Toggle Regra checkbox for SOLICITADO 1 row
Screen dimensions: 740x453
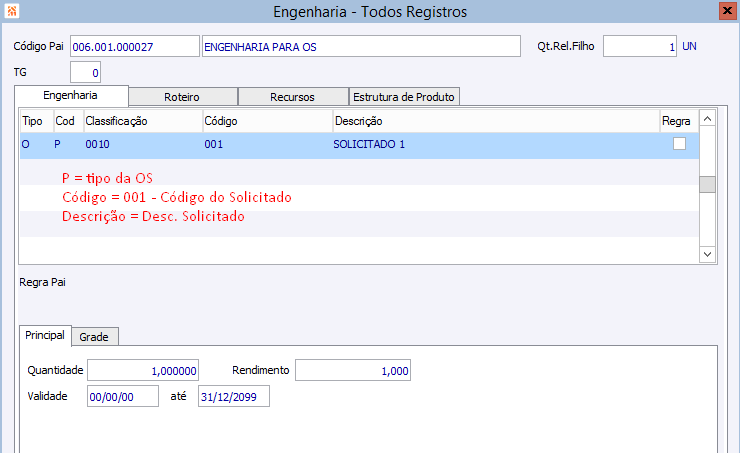(679, 143)
